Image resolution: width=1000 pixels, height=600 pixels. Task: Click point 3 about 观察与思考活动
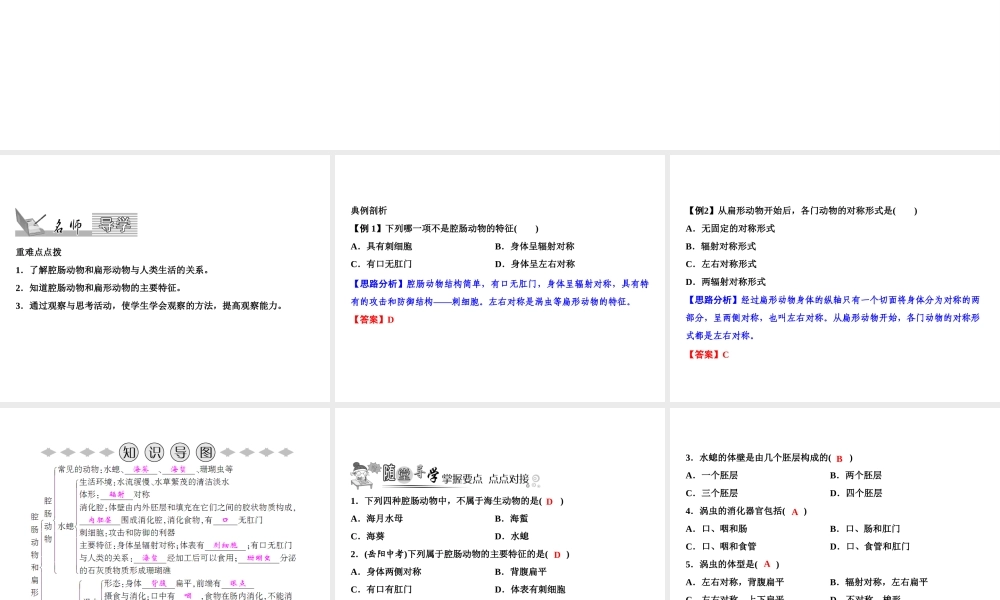tap(149, 305)
